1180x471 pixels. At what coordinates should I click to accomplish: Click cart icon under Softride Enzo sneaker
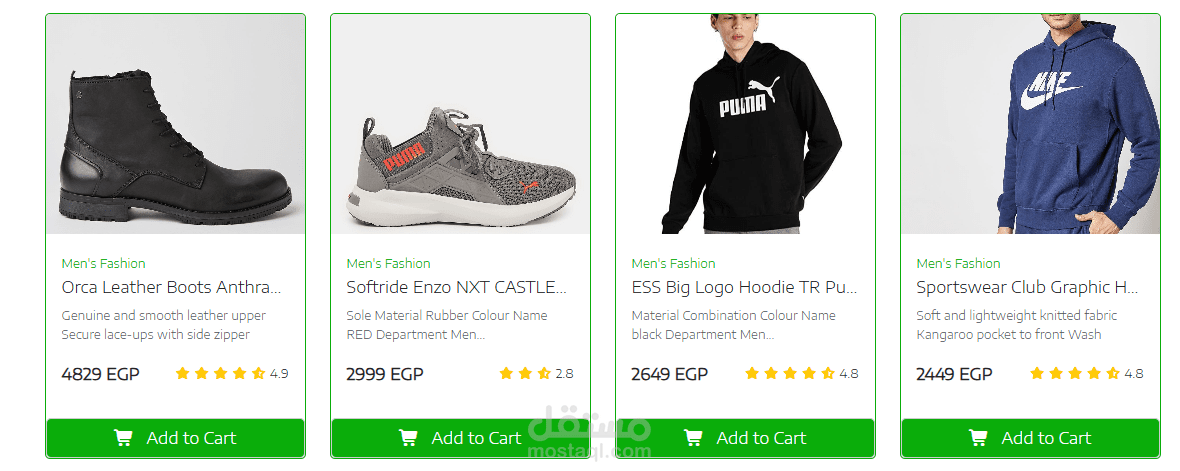(408, 438)
